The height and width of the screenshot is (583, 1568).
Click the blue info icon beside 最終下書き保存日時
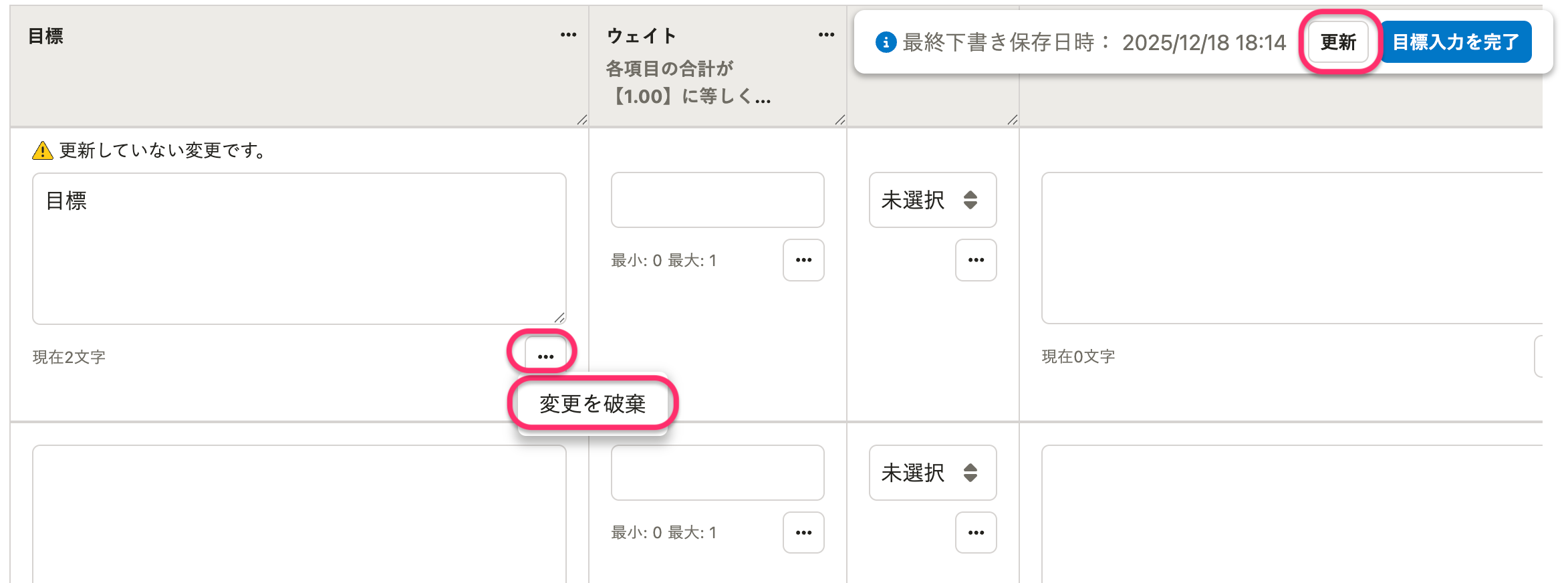coord(886,42)
